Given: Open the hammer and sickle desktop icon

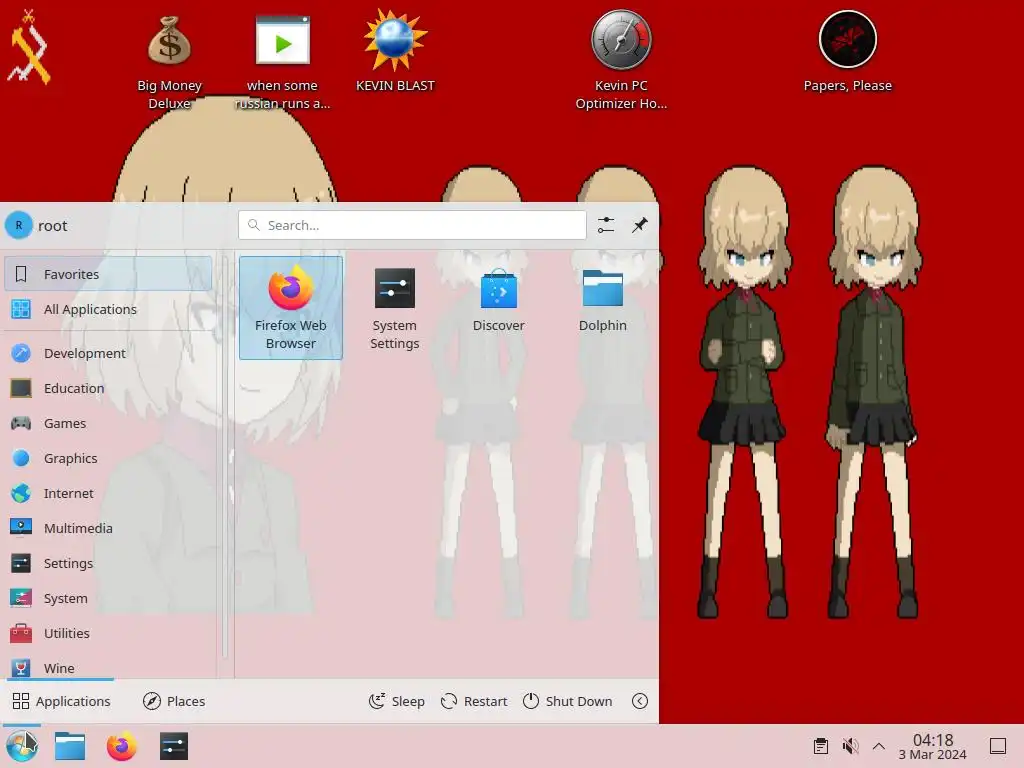Looking at the screenshot, I should [x=29, y=47].
